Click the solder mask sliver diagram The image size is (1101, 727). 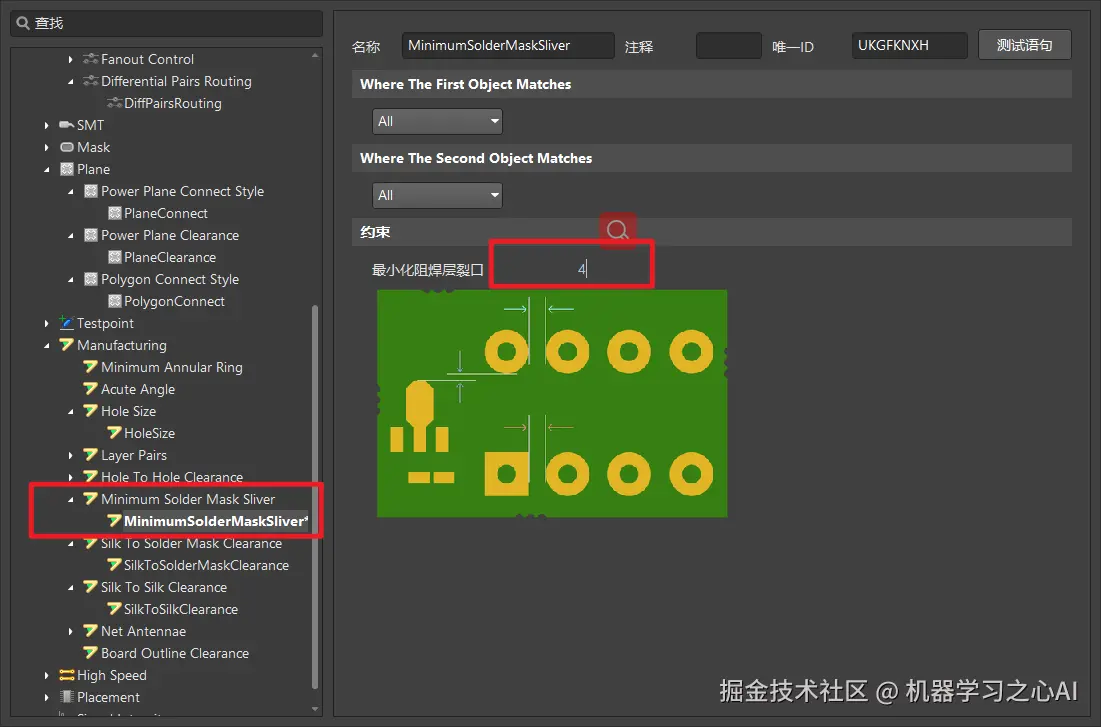tap(552, 403)
